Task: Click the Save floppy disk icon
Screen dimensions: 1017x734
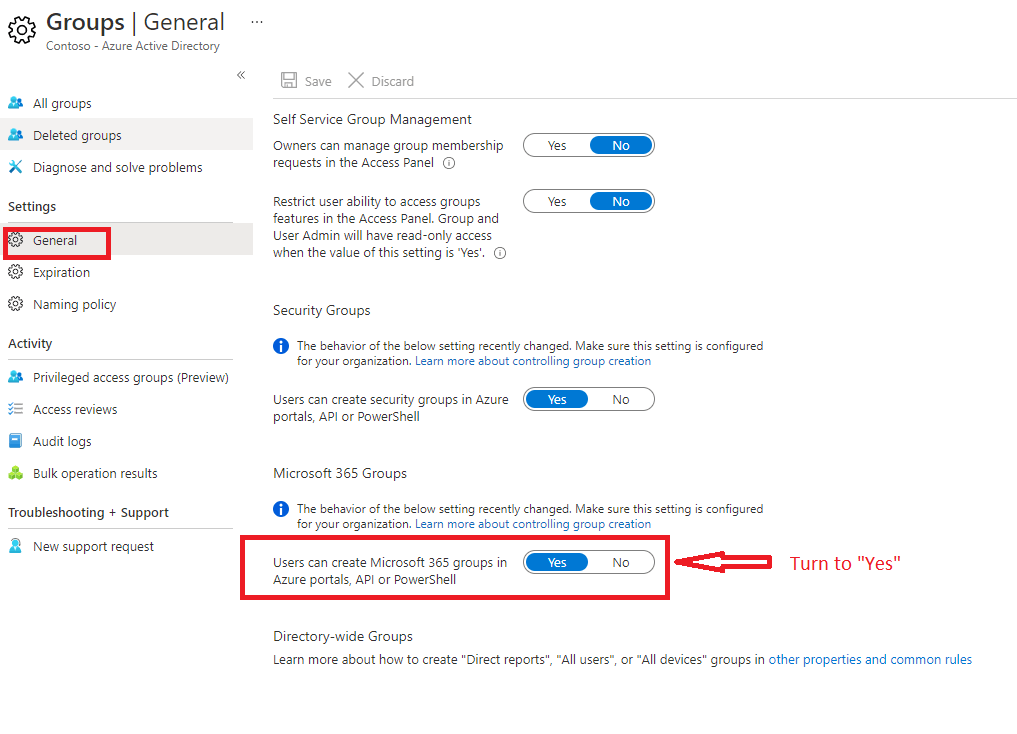Action: (289, 80)
